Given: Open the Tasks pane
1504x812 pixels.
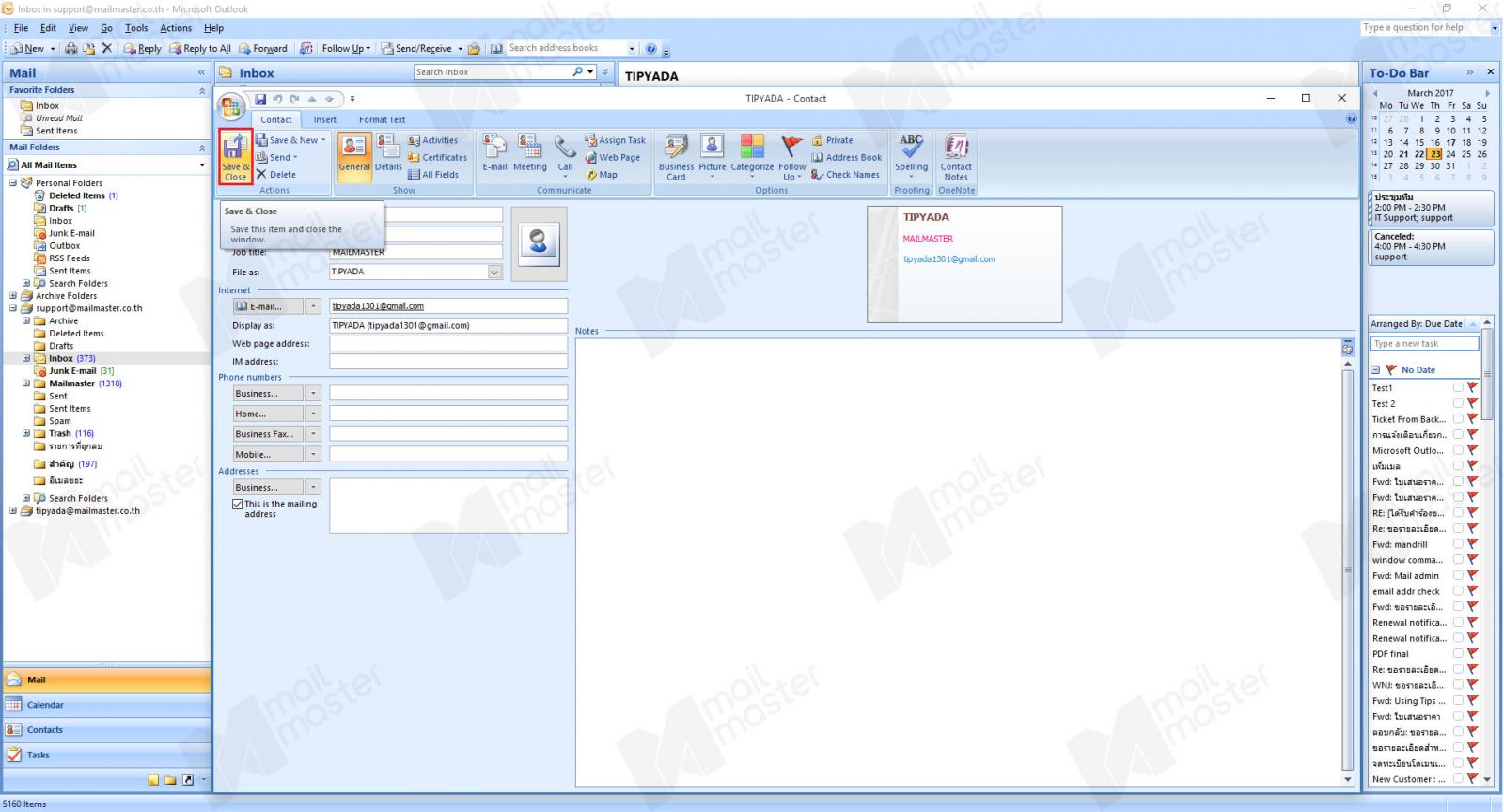Looking at the screenshot, I should point(106,755).
